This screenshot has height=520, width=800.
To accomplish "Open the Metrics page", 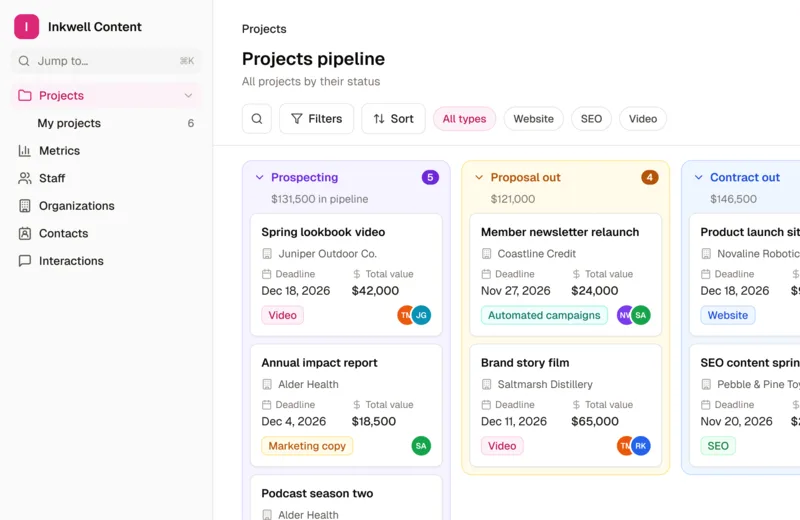I will pos(106,151).
